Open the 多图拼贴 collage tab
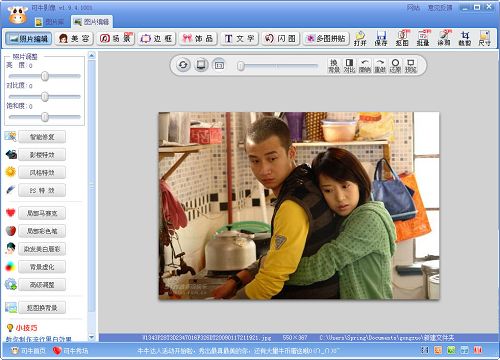The height and width of the screenshot is (360, 500). 326,39
